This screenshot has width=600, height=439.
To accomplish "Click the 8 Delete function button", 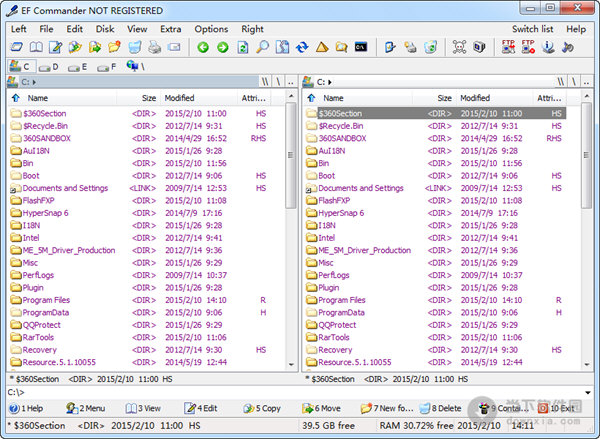I will [440, 408].
